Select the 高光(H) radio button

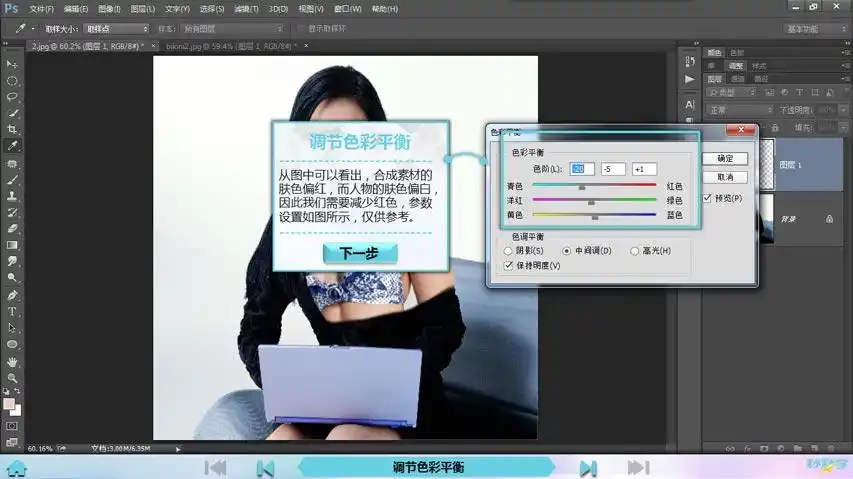click(x=634, y=251)
